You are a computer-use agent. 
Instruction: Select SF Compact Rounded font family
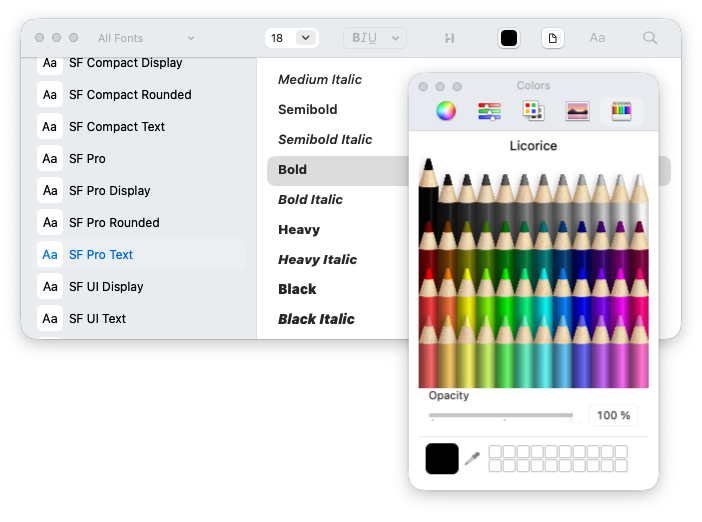140,94
